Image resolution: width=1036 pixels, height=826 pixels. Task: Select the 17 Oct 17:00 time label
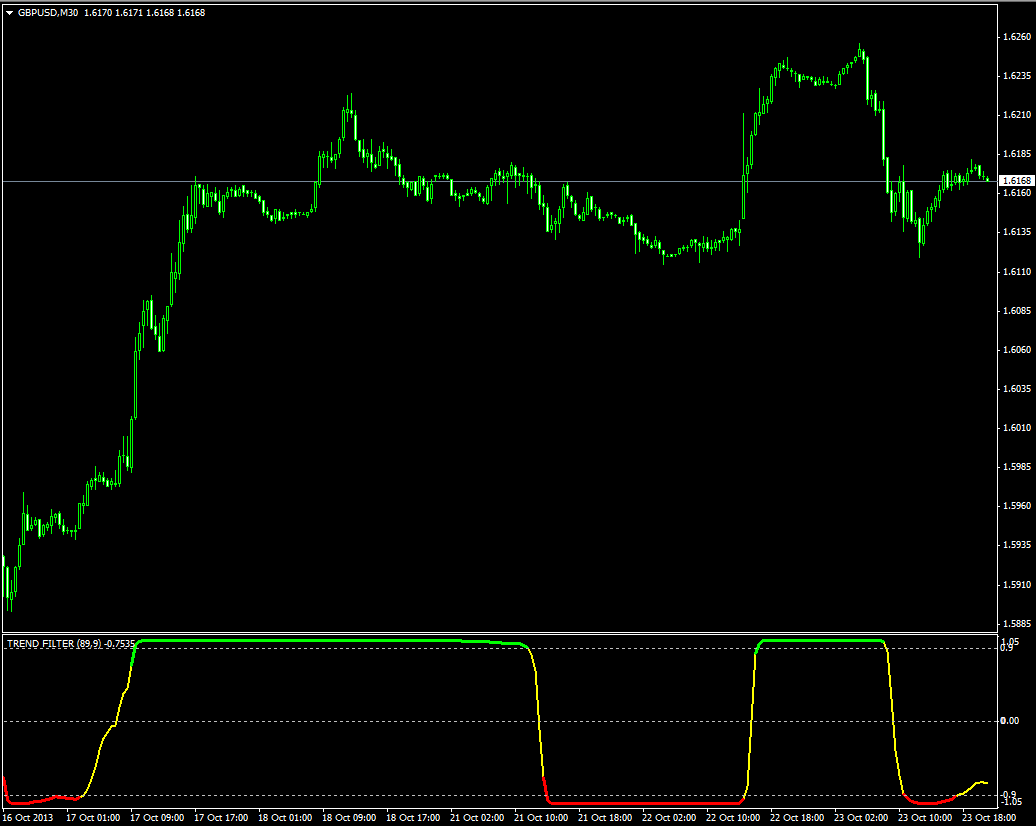tap(221, 817)
